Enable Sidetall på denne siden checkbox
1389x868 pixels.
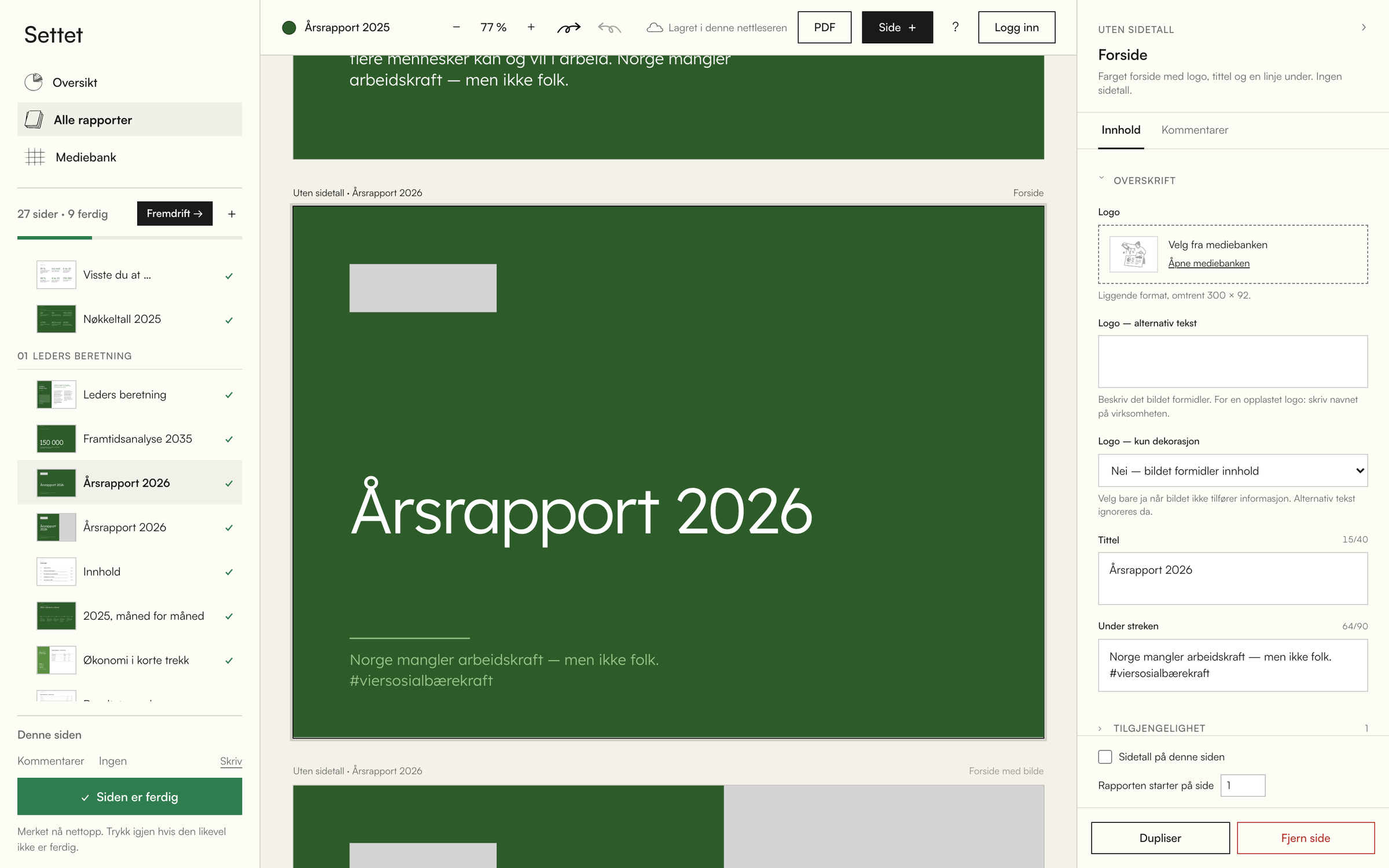pos(1105,757)
